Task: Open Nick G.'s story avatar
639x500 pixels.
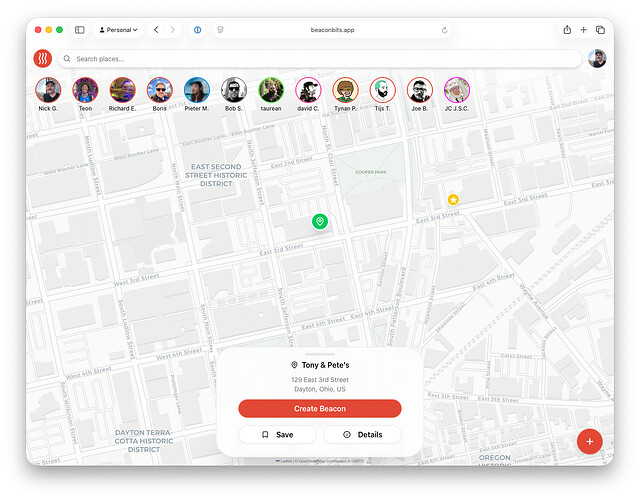Action: tap(48, 90)
